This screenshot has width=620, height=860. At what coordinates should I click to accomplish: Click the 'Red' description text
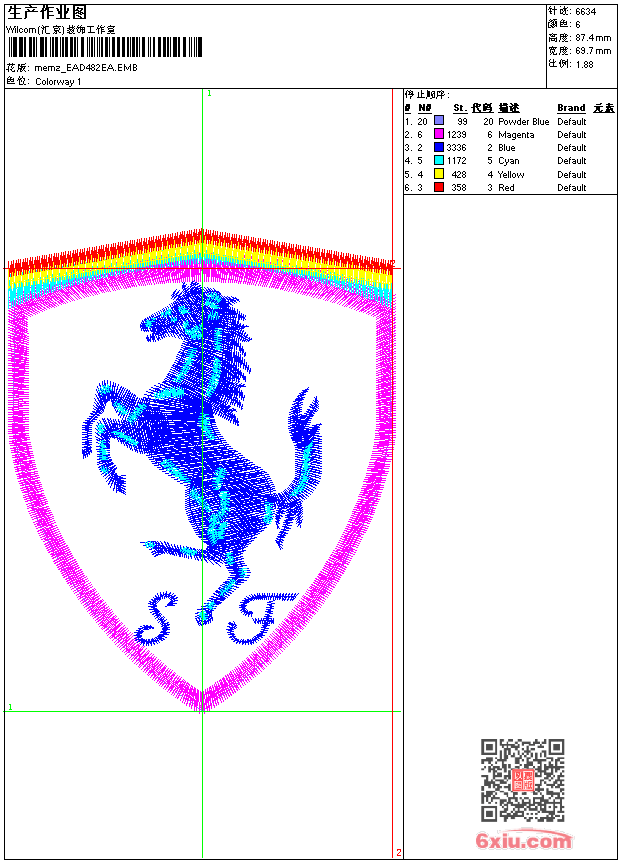click(506, 188)
